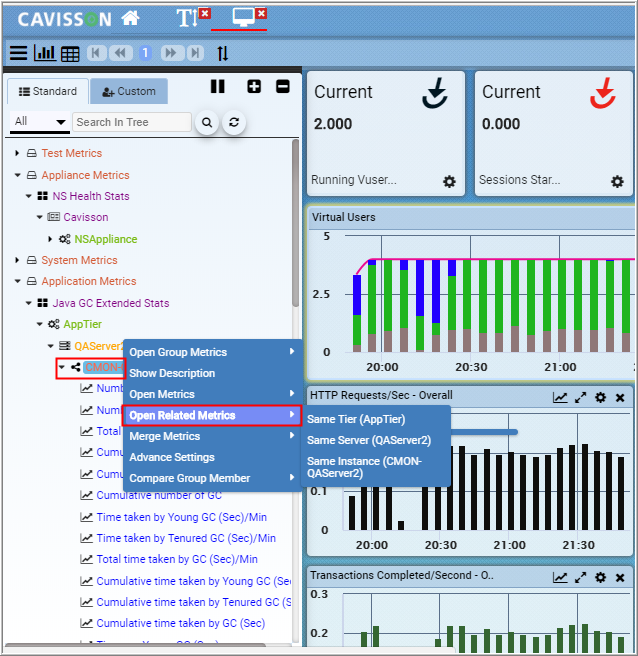Switch to table grid view icon
The height and width of the screenshot is (656, 638).
(x=70, y=54)
